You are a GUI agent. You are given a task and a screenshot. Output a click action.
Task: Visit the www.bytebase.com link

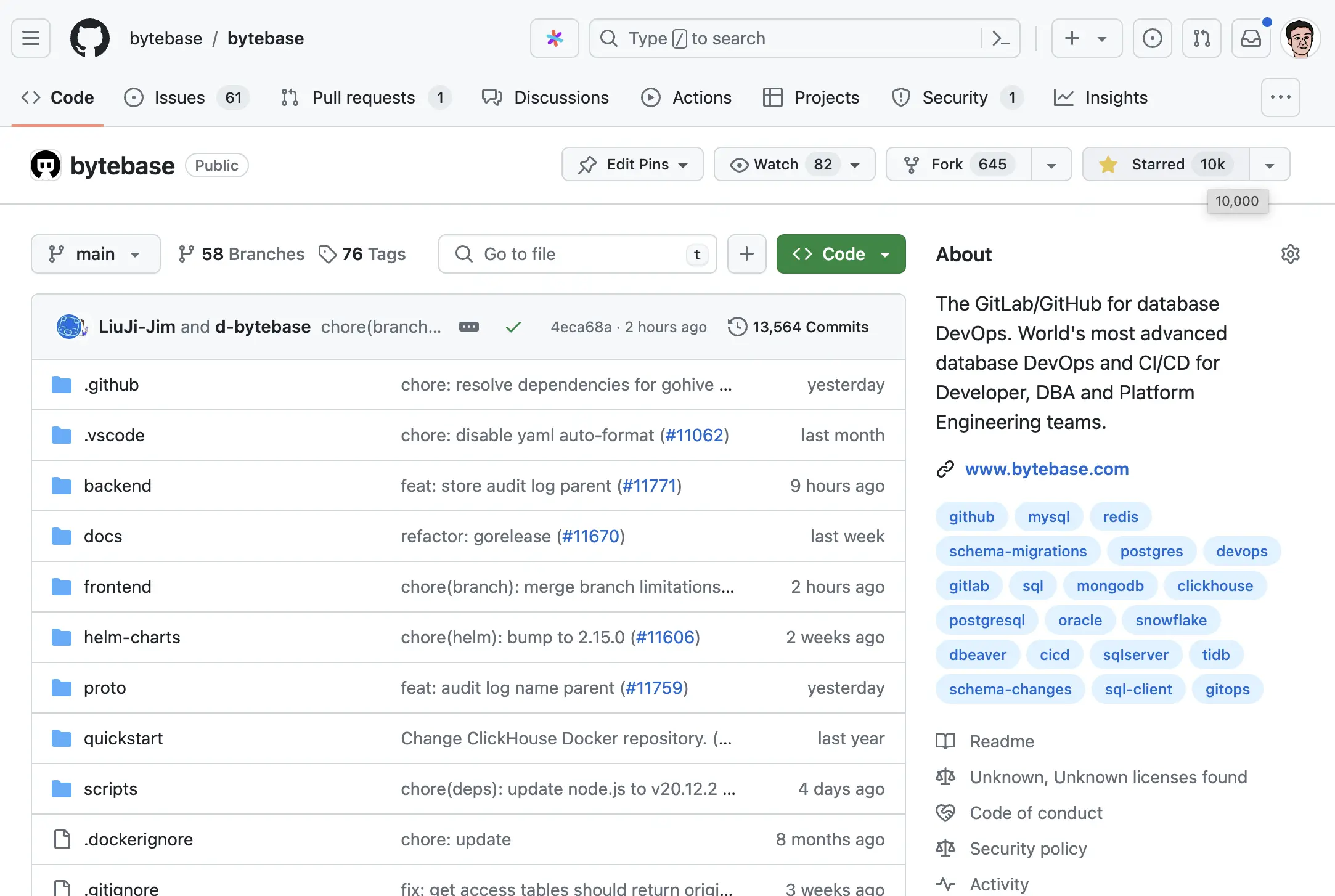[1047, 469]
